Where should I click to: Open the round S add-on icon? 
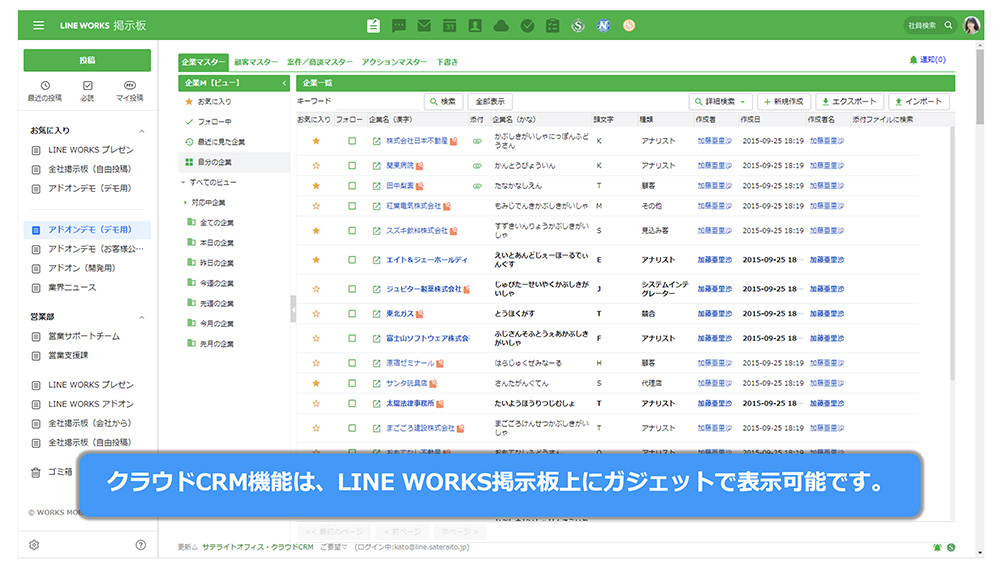(x=578, y=26)
